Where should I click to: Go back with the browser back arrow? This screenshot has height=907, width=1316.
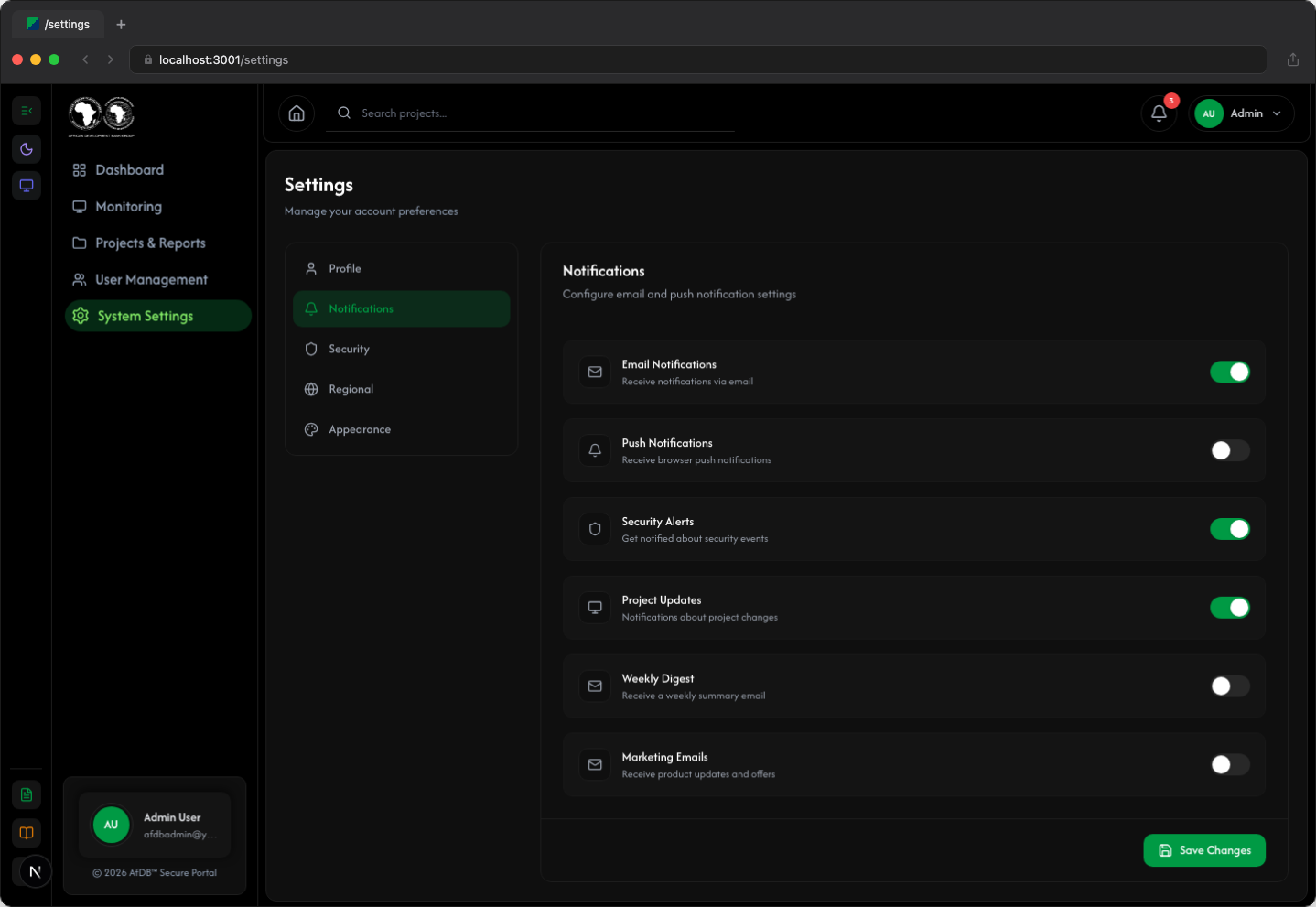coord(85,59)
